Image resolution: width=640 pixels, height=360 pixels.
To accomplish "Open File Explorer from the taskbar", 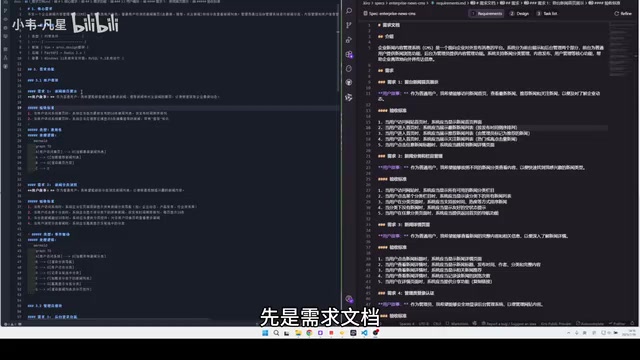I will coord(298,333).
